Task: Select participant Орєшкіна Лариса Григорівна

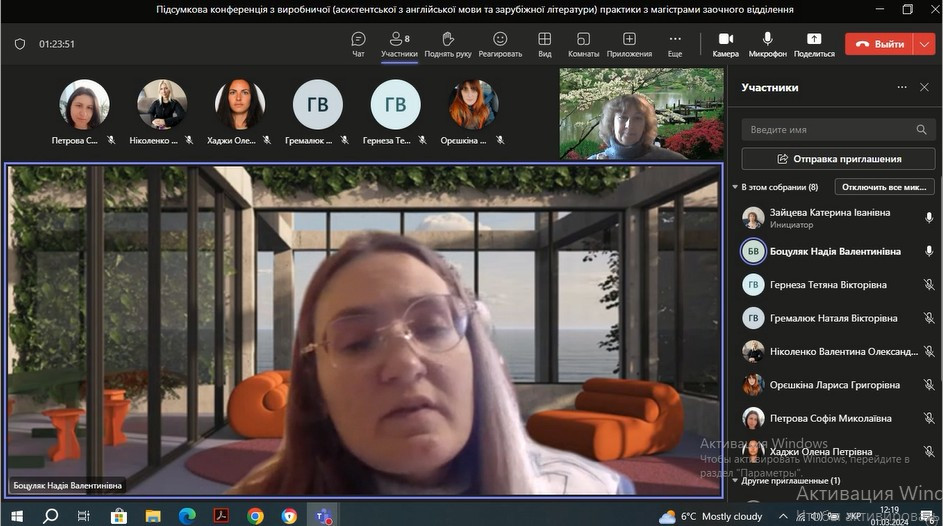Action: click(837, 385)
